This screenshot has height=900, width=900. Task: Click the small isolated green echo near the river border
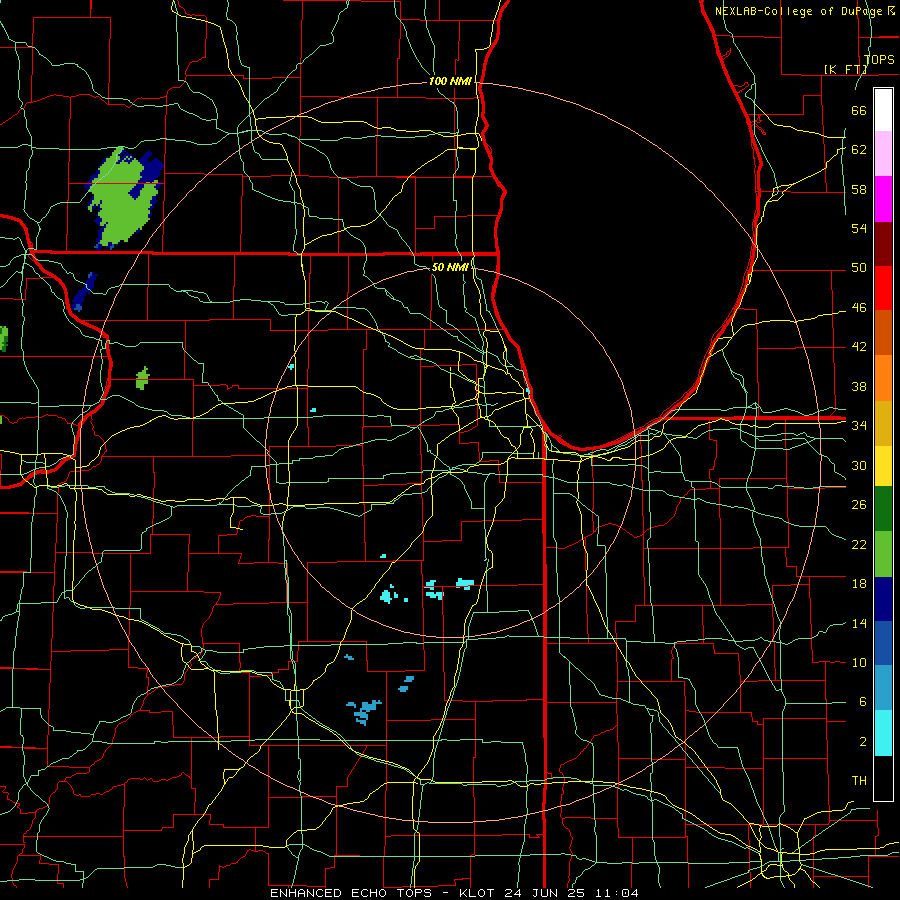click(x=142, y=378)
